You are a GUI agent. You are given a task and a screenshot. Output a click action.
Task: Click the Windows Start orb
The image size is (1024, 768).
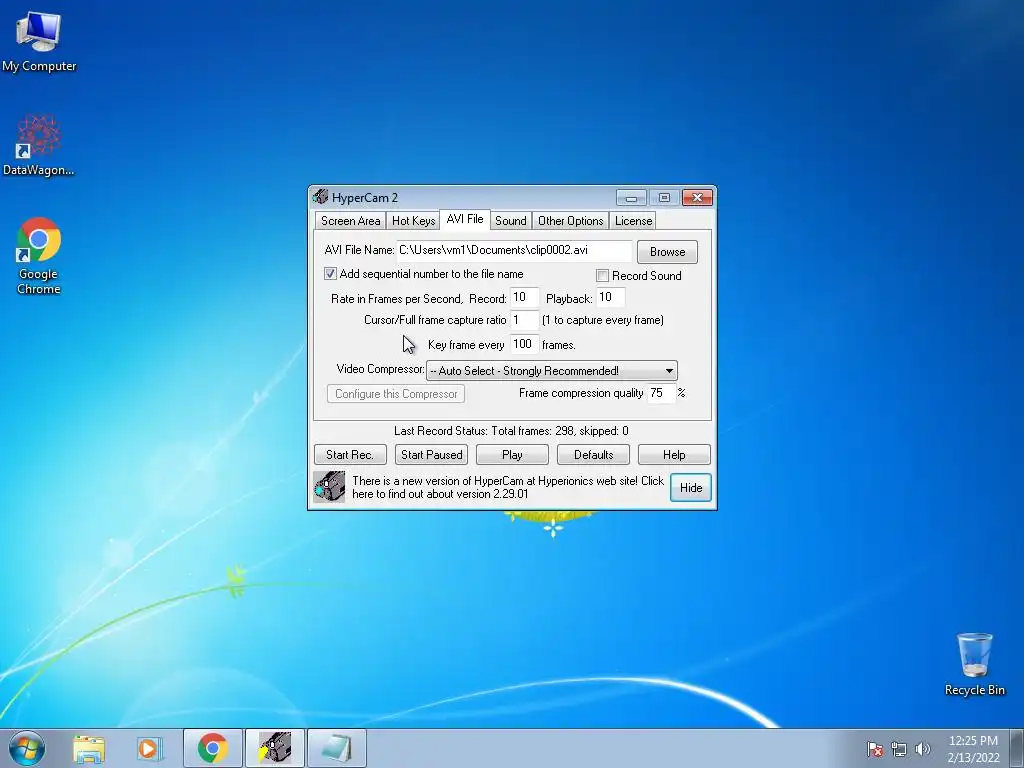pyautogui.click(x=27, y=748)
